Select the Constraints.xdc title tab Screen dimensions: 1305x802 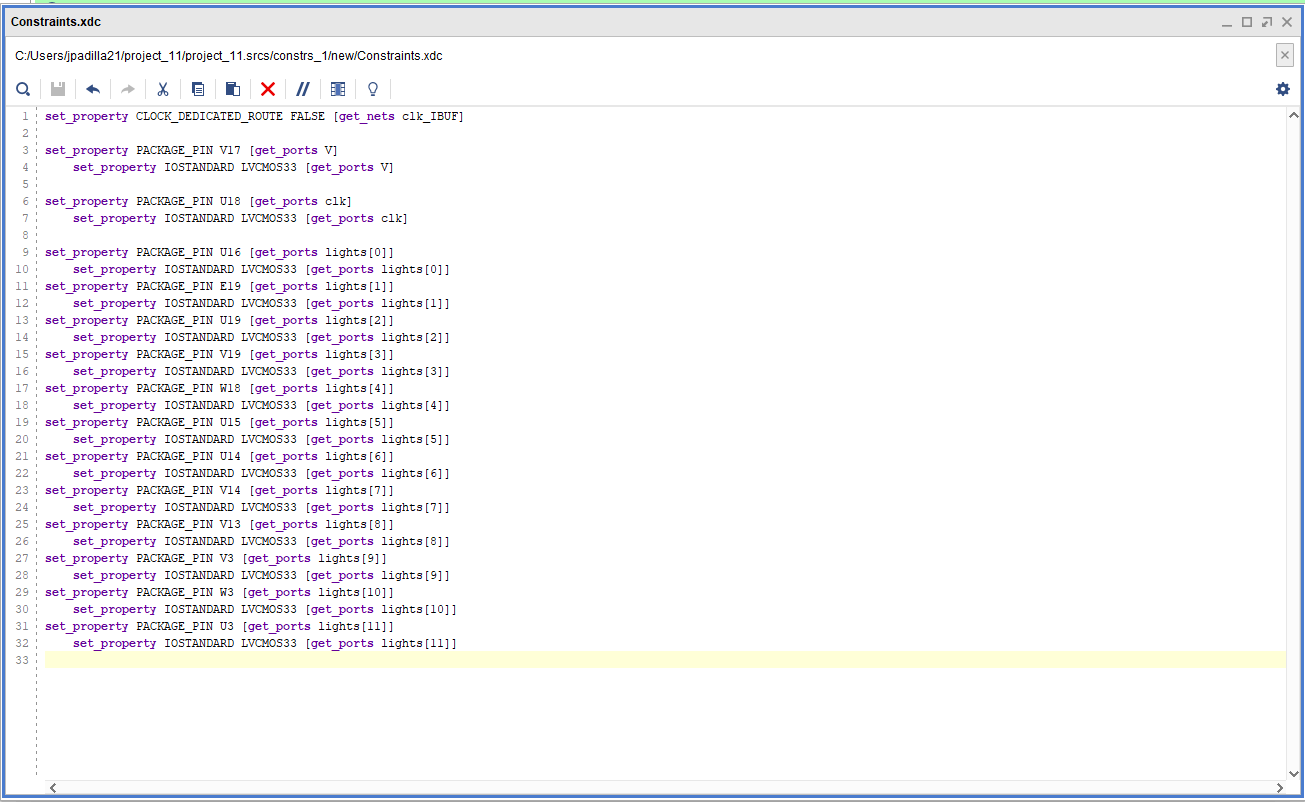click(55, 21)
